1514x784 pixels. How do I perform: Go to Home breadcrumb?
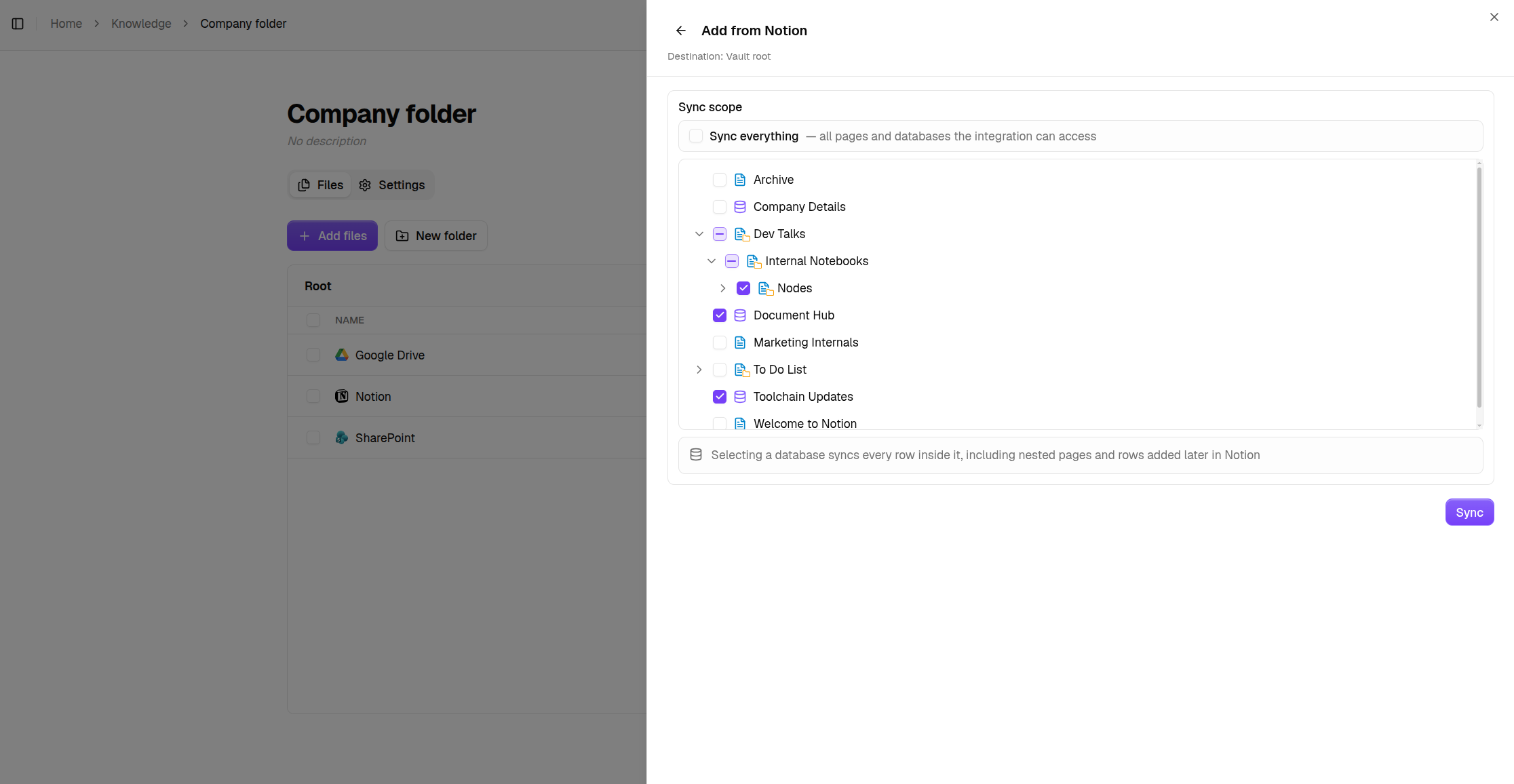pyautogui.click(x=66, y=24)
